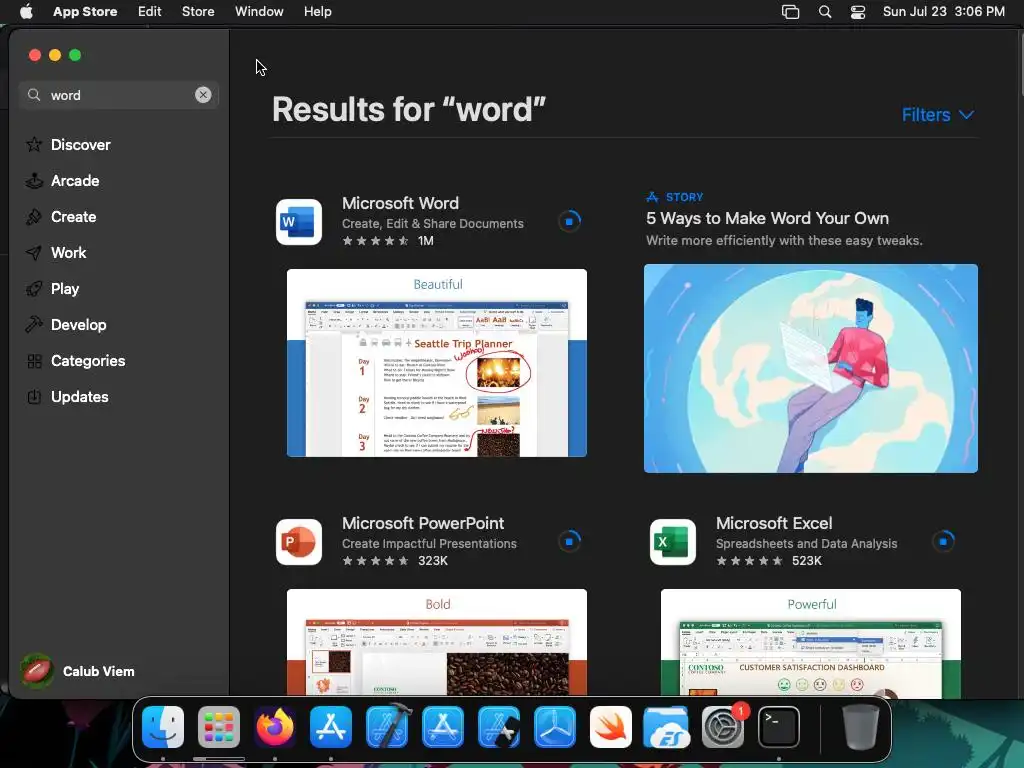The width and height of the screenshot is (1024, 768).
Task: Click PowerPoint rating count 323K
Action: [x=432, y=561]
